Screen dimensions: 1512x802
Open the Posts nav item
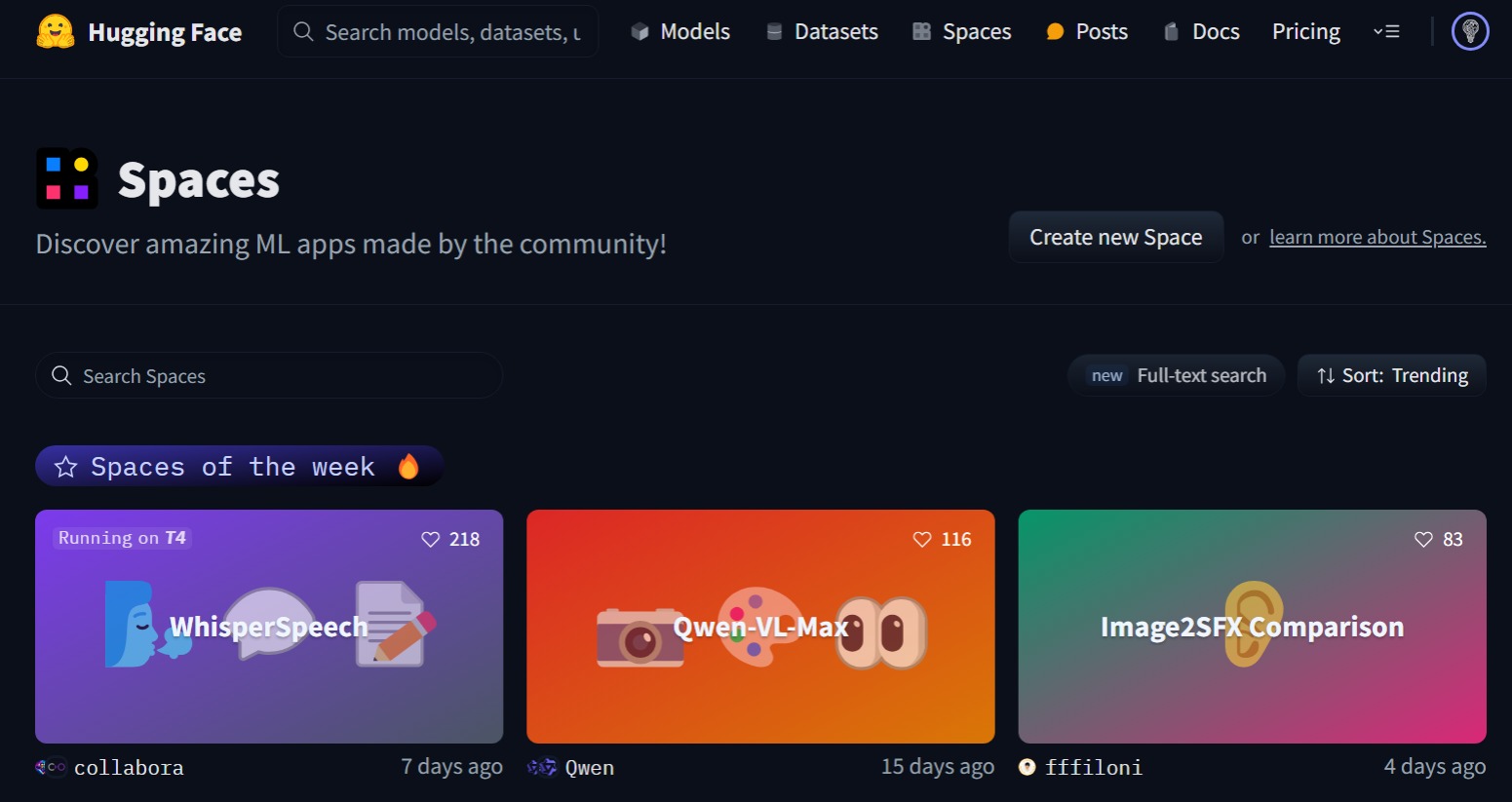coord(1087,32)
